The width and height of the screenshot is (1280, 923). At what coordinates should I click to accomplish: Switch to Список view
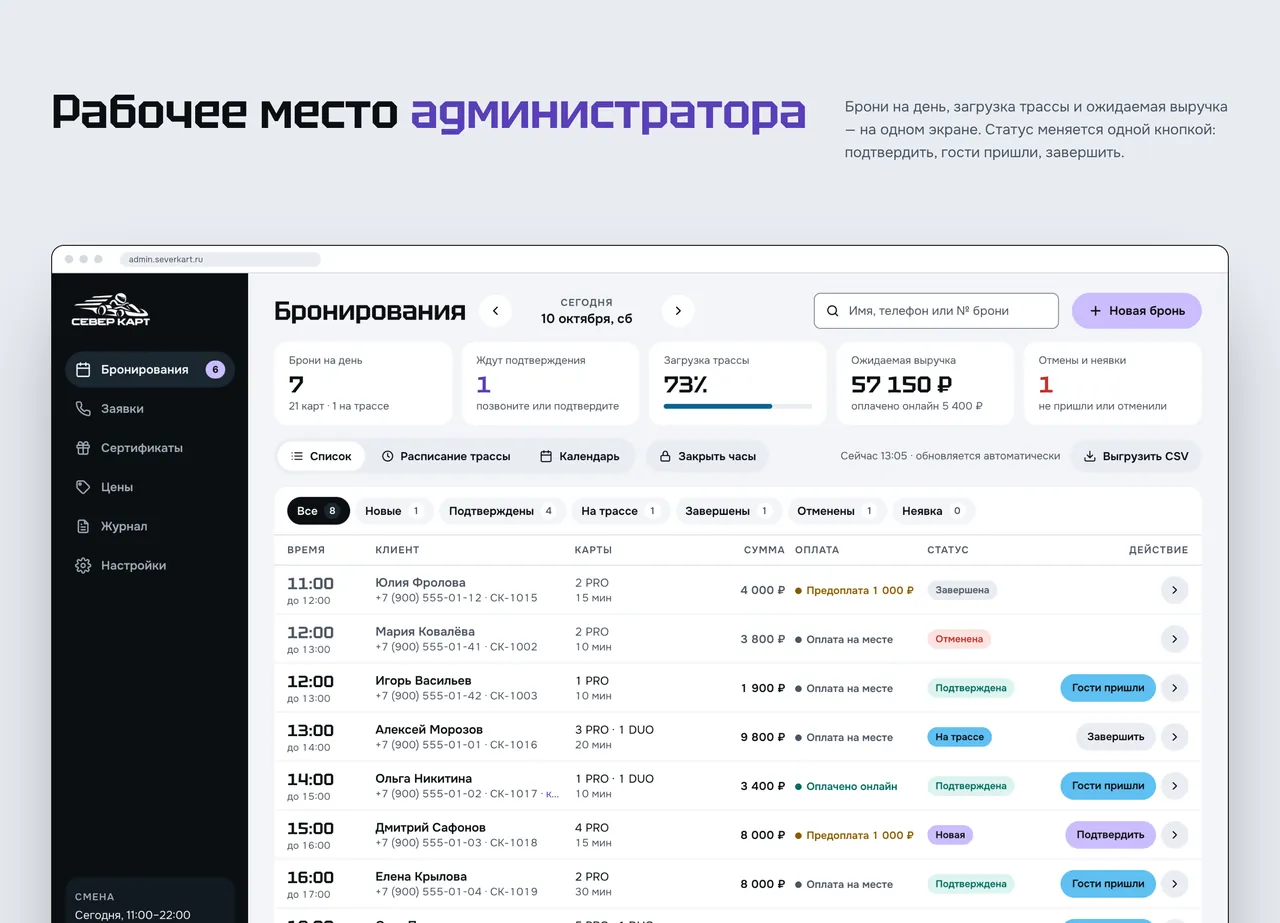(321, 456)
